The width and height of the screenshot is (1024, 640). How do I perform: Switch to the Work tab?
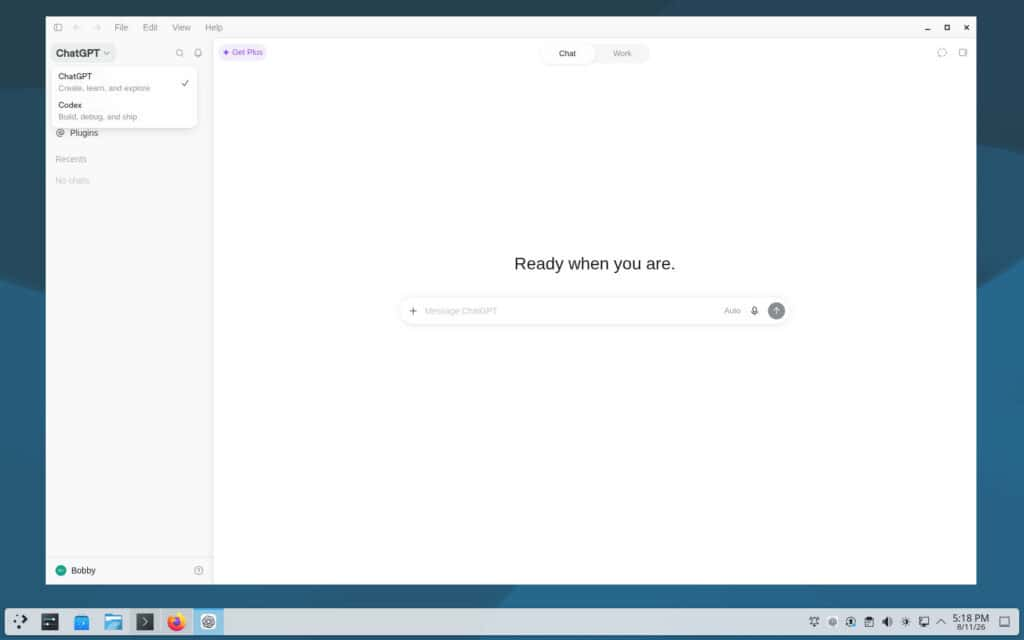coord(622,54)
